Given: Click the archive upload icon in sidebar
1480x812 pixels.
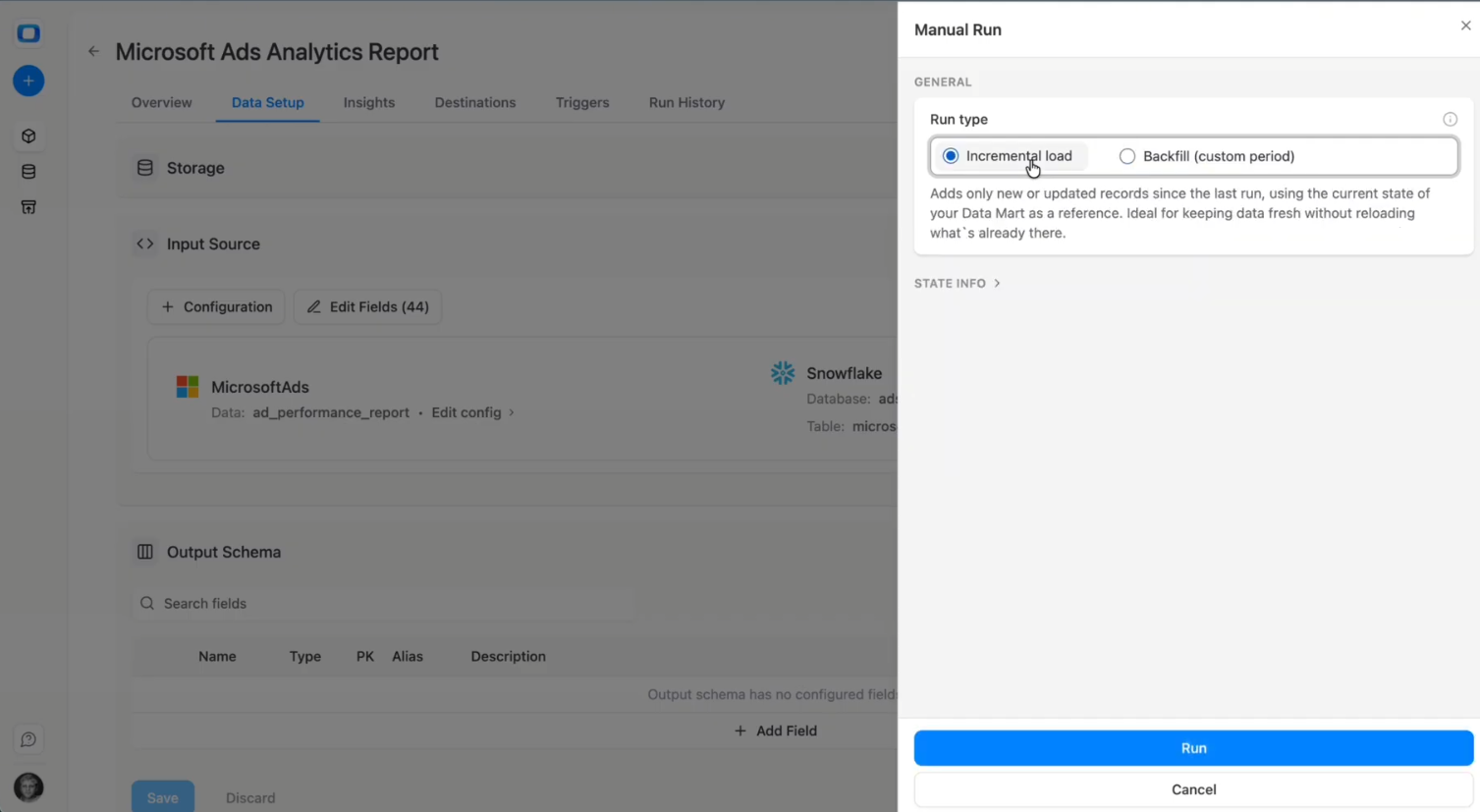Looking at the screenshot, I should pyautogui.click(x=27, y=207).
